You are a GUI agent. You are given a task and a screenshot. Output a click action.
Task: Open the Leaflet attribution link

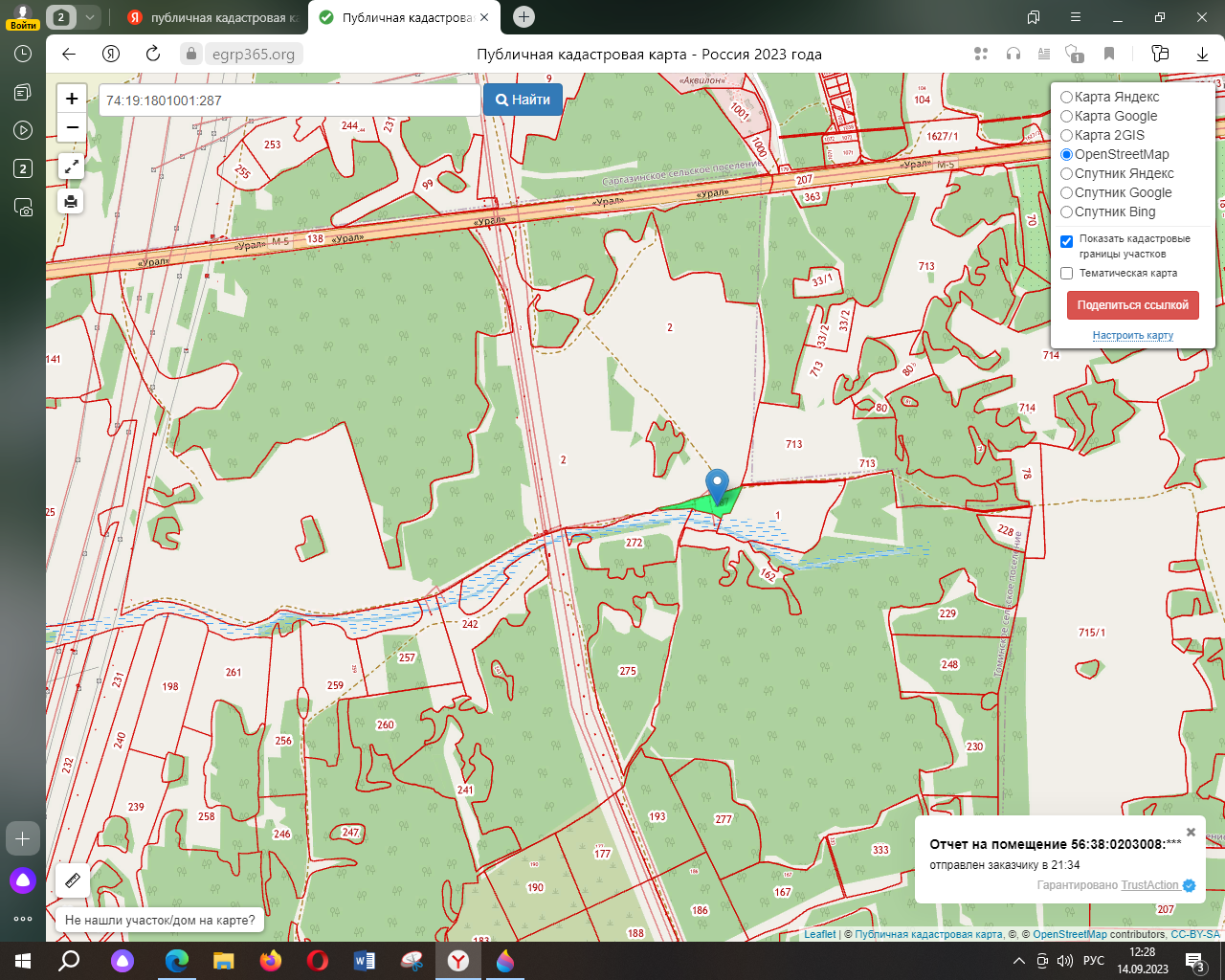point(820,934)
